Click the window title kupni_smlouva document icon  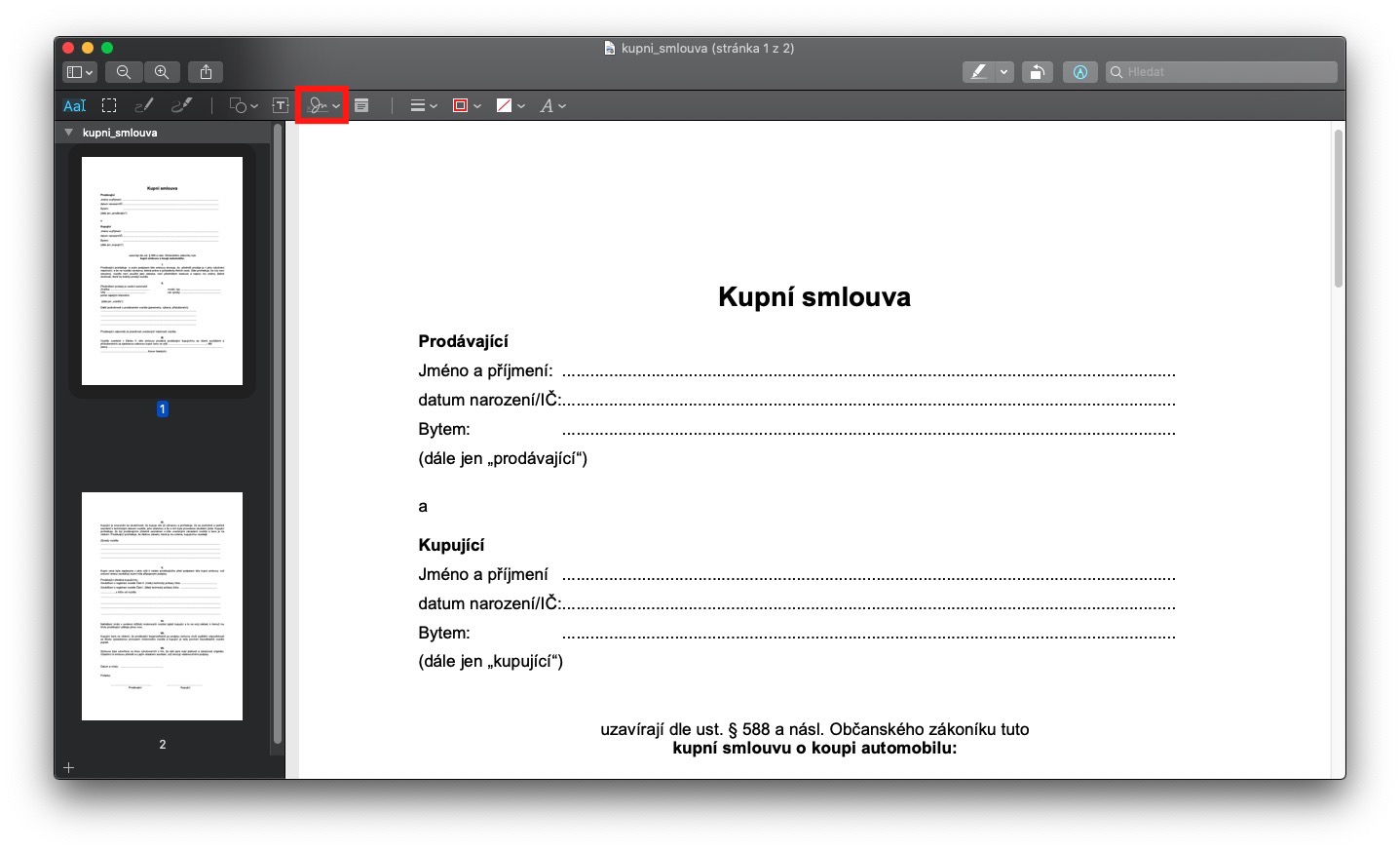pos(610,48)
